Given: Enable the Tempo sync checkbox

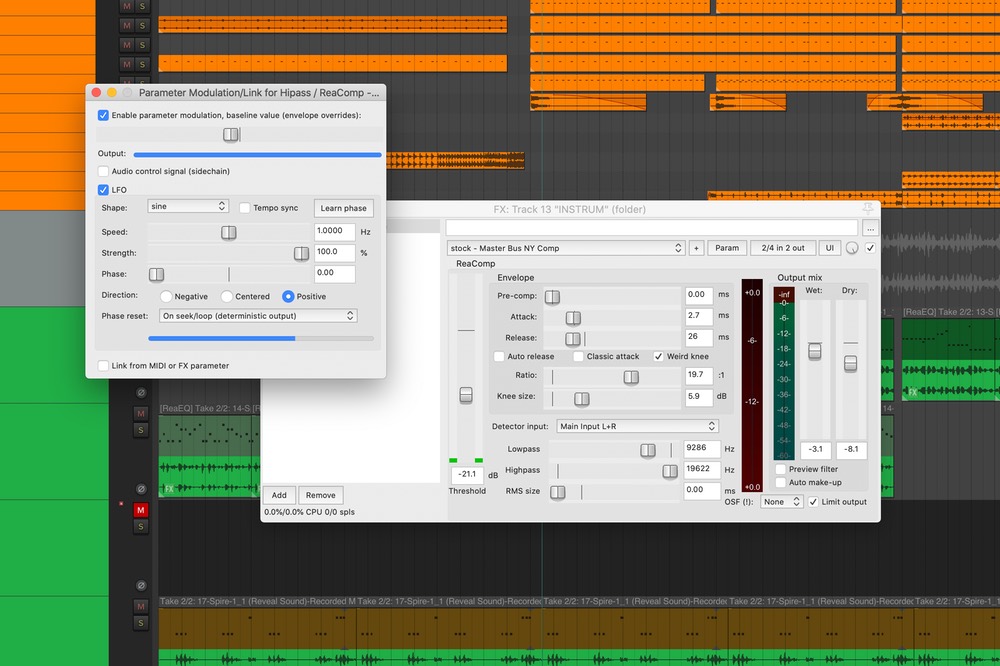Looking at the screenshot, I should (245, 208).
